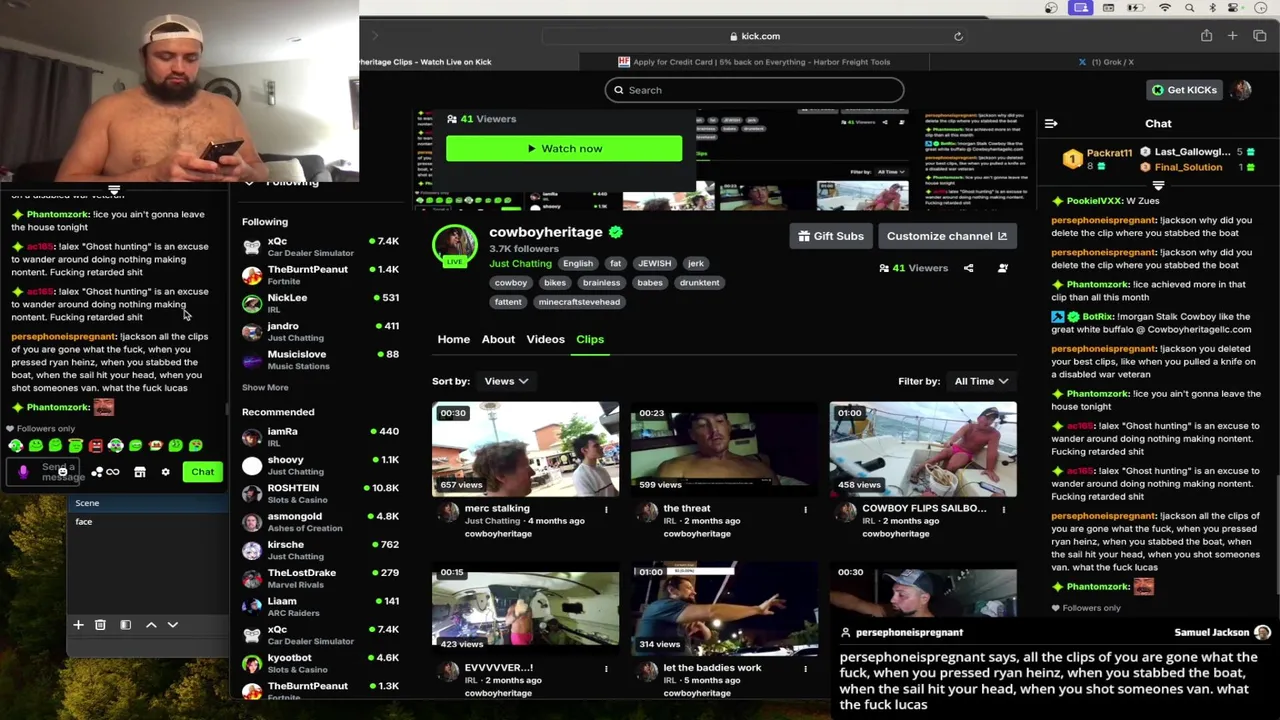
Task: Click the purple microphone icon in the message box
Action: (23, 472)
